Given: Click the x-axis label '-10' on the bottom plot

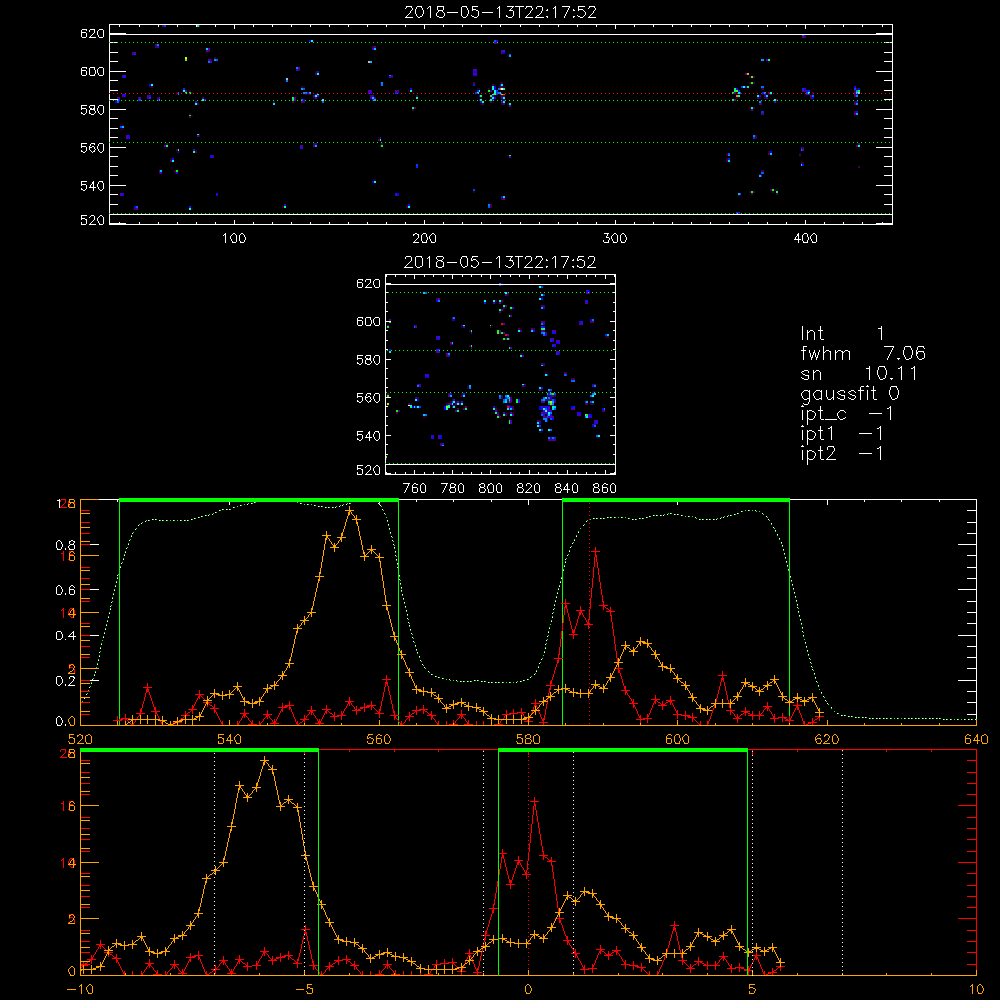Looking at the screenshot, I should pyautogui.click(x=80, y=990).
